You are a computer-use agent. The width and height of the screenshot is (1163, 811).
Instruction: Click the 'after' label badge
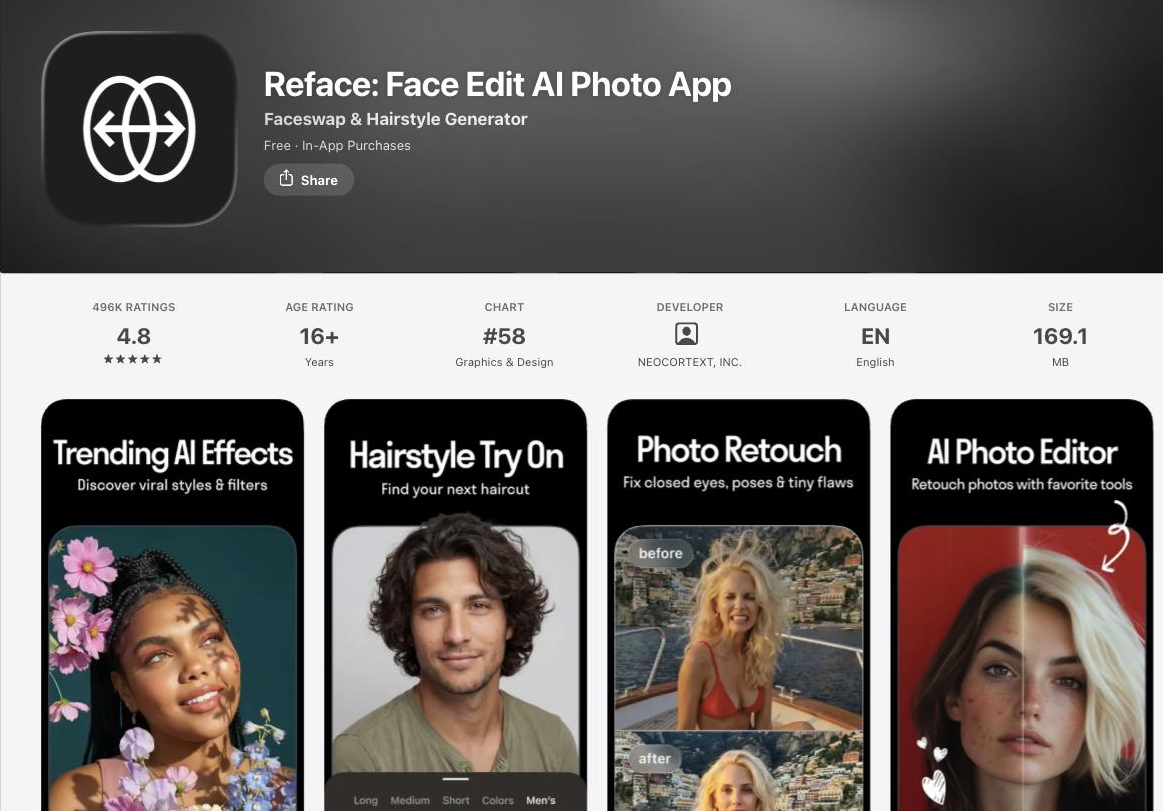tap(654, 759)
